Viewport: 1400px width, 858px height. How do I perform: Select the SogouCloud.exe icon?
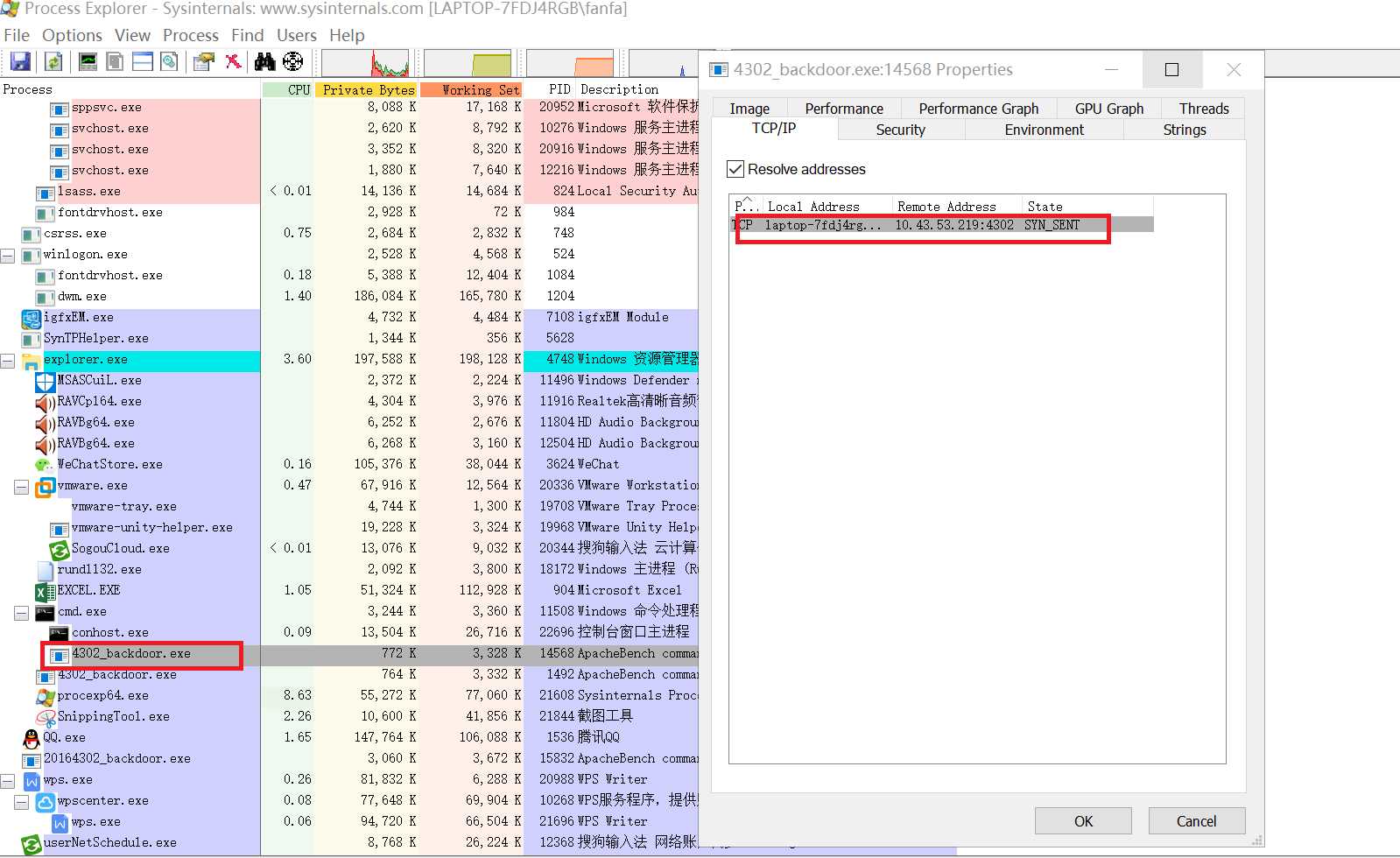60,550
